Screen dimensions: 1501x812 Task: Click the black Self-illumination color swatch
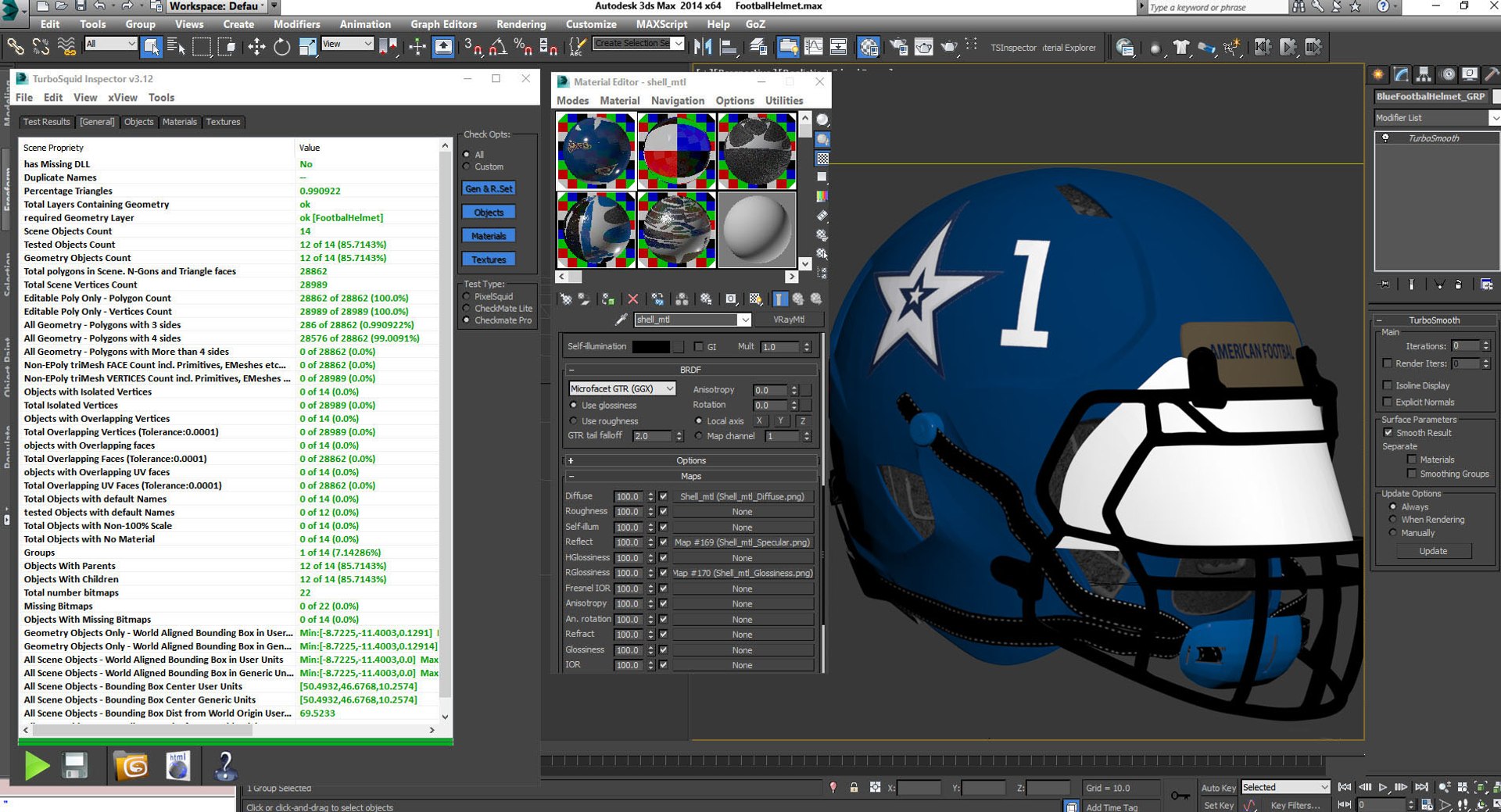pyautogui.click(x=650, y=346)
